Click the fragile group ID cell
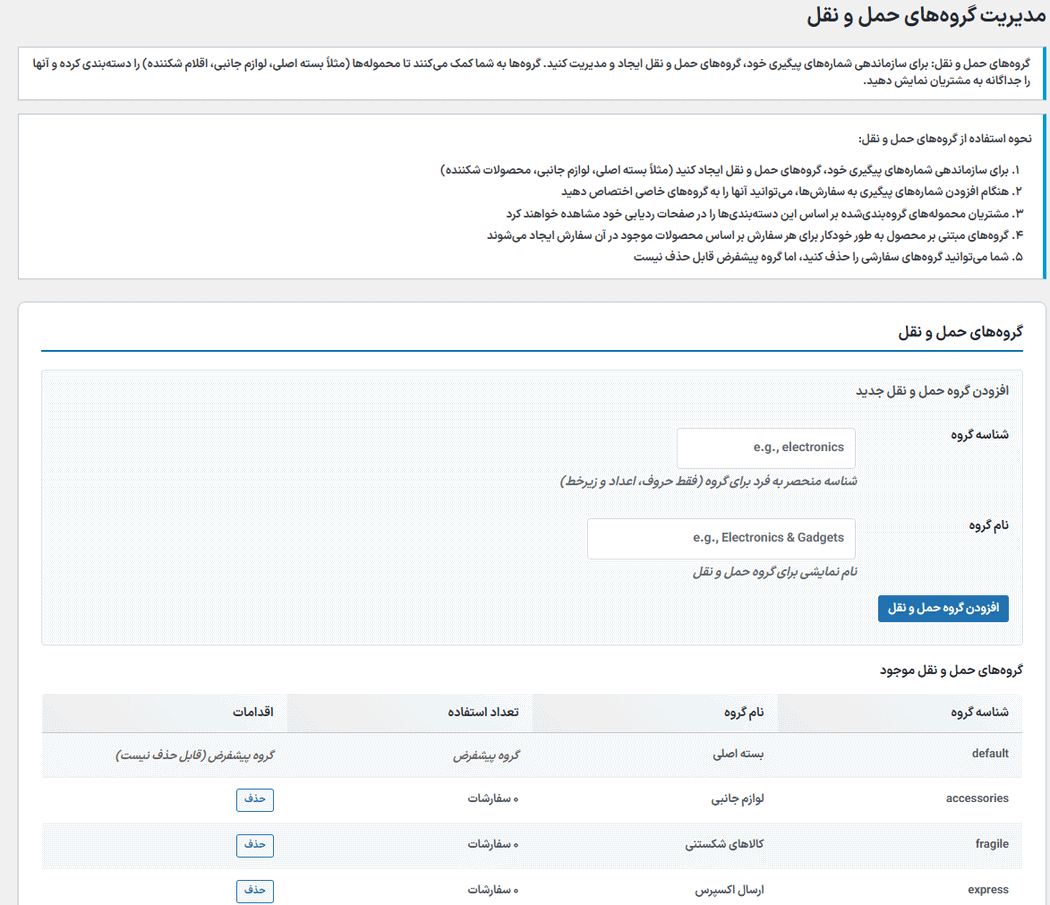This screenshot has height=905, width=1050. pyautogui.click(x=991, y=845)
